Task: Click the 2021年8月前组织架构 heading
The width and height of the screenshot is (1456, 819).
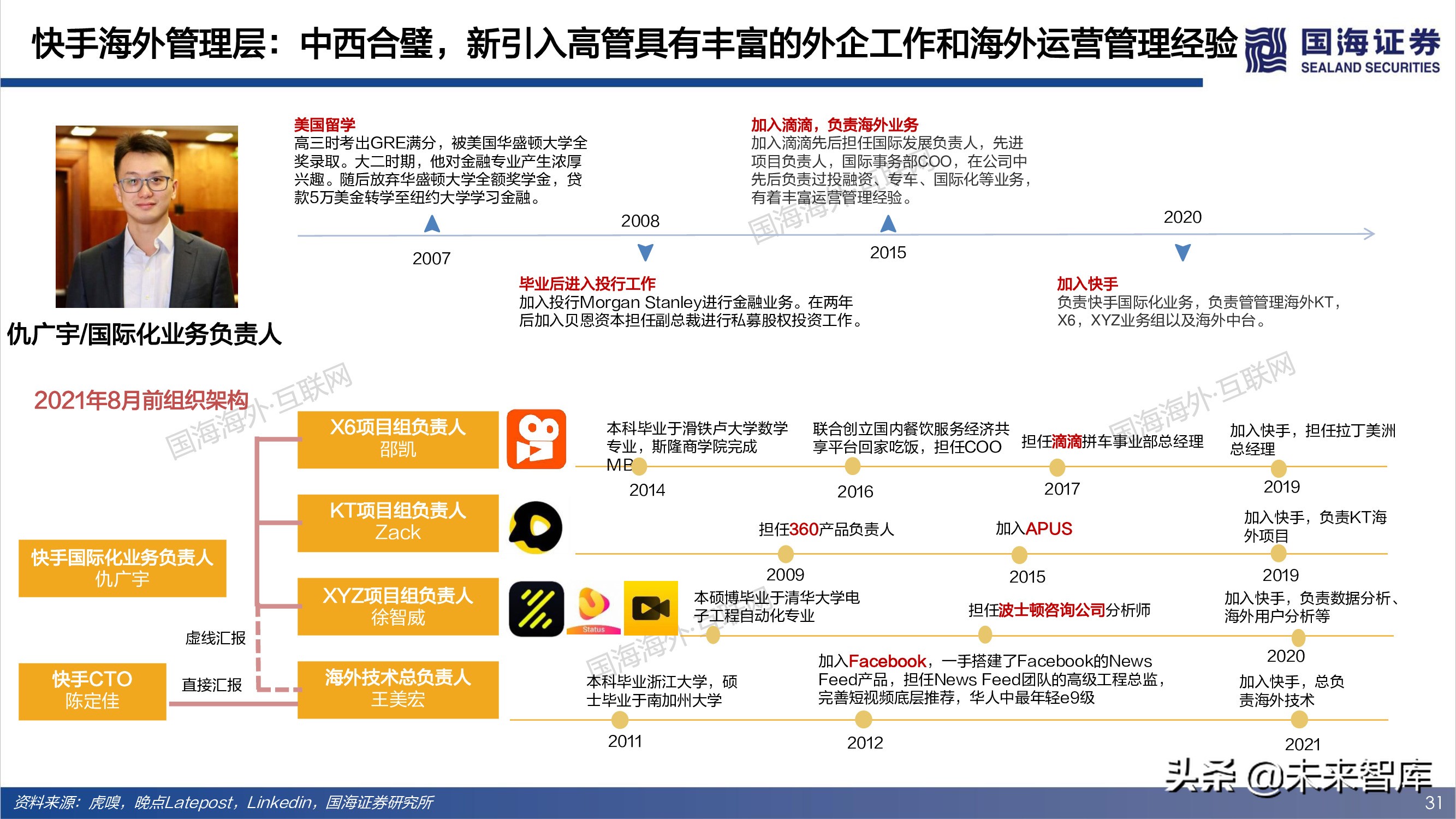Action: pos(141,400)
